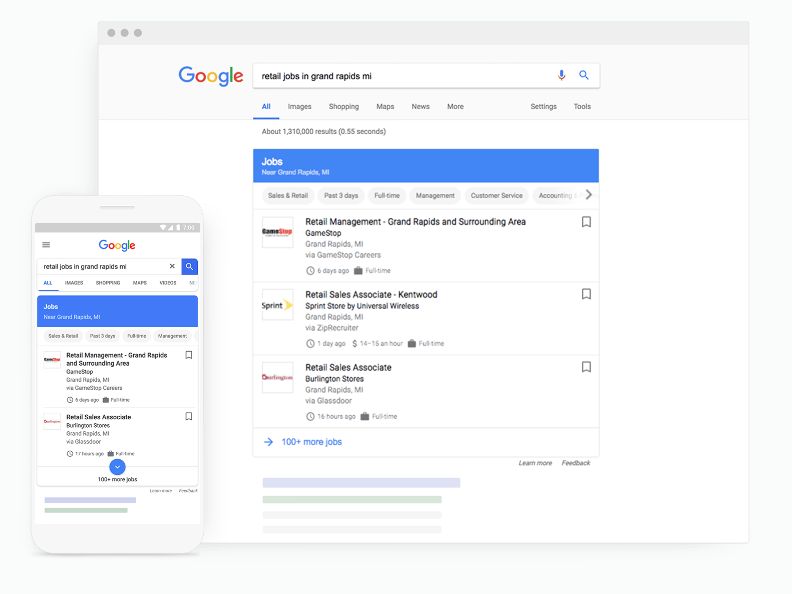Expand mobile jobs list with blue chevron
792x594 pixels.
[118, 466]
